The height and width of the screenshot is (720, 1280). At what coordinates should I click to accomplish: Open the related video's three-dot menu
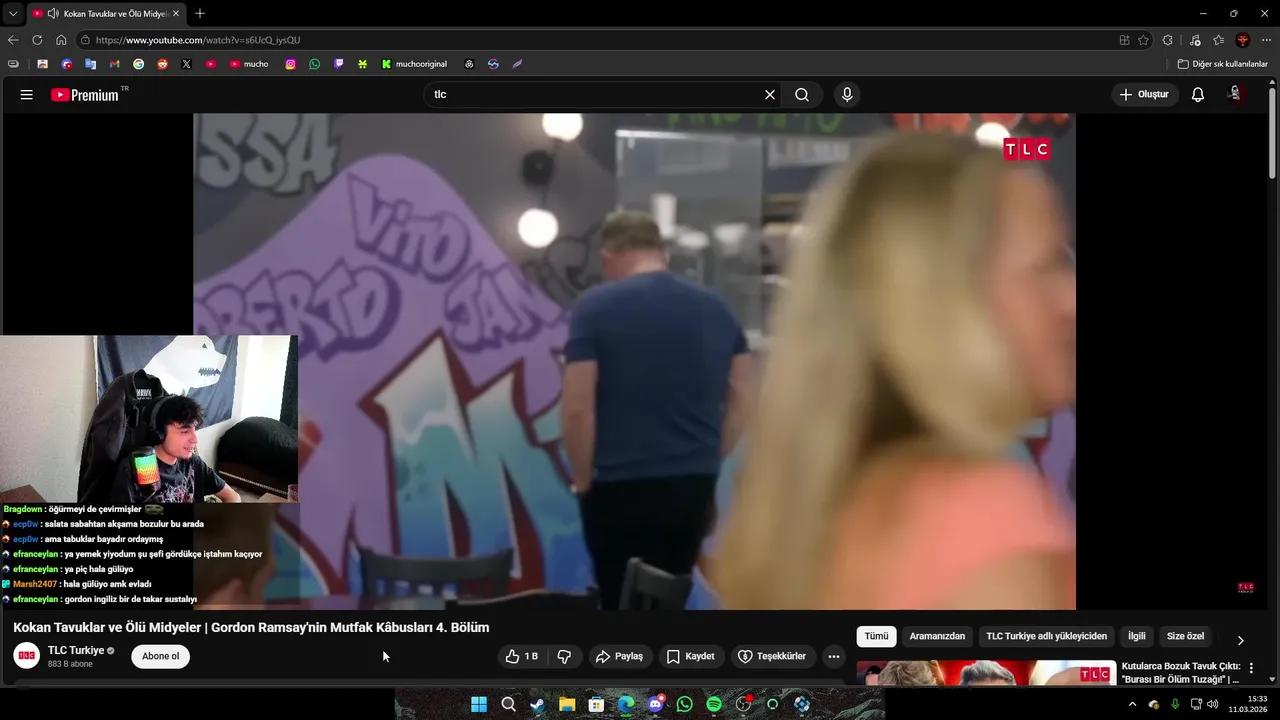(1252, 667)
